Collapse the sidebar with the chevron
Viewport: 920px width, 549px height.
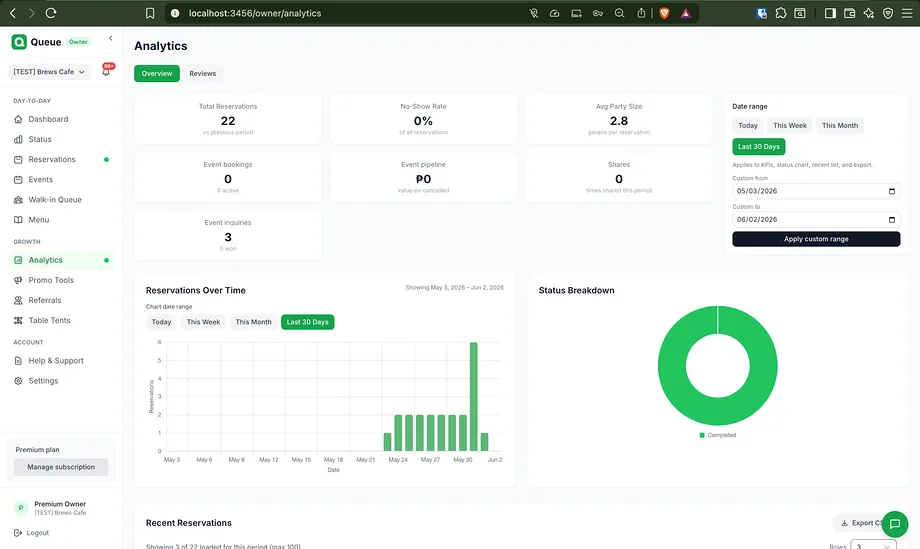click(x=110, y=38)
